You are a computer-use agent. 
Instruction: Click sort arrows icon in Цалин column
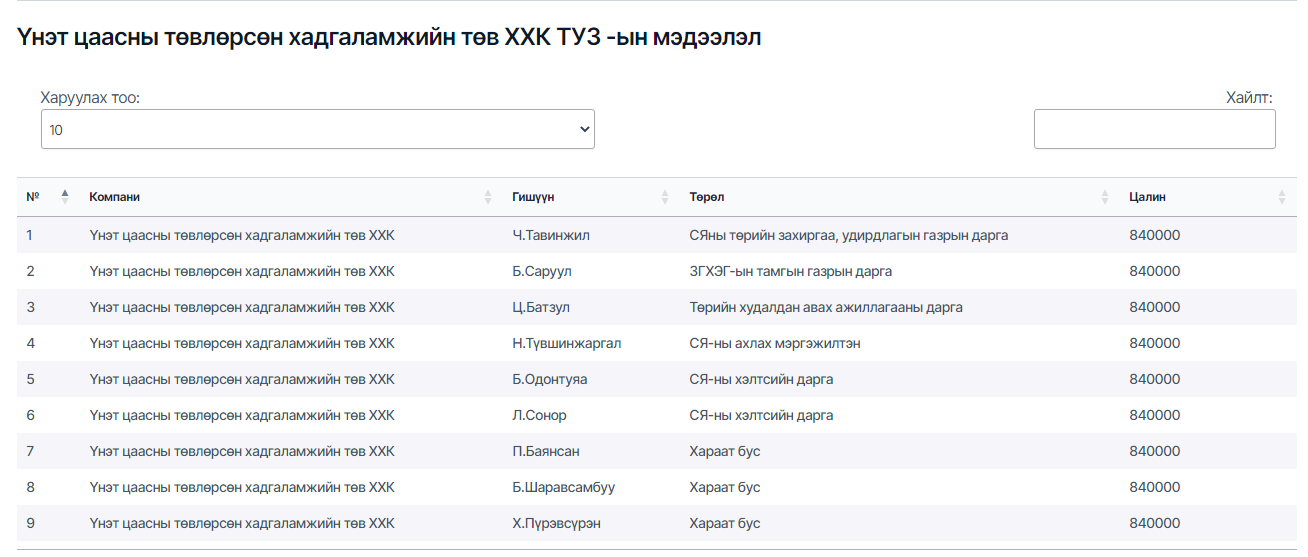[1282, 197]
